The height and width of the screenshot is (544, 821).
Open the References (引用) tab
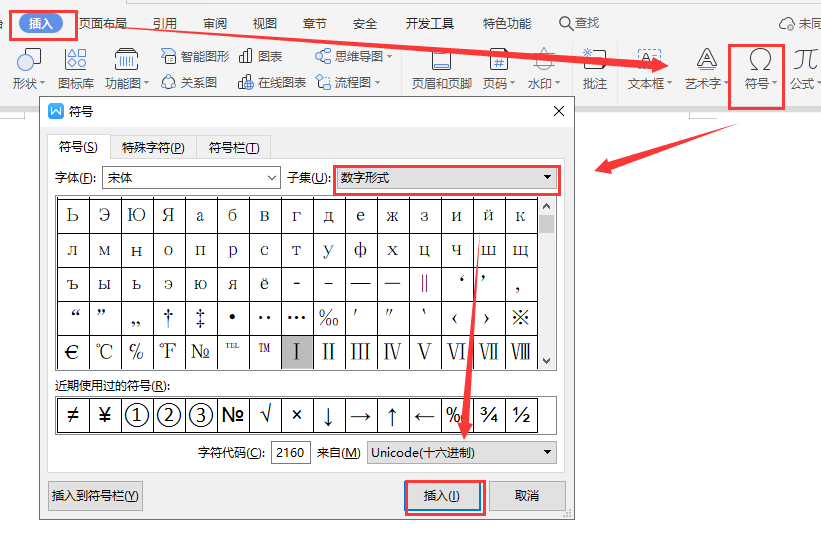tap(164, 24)
